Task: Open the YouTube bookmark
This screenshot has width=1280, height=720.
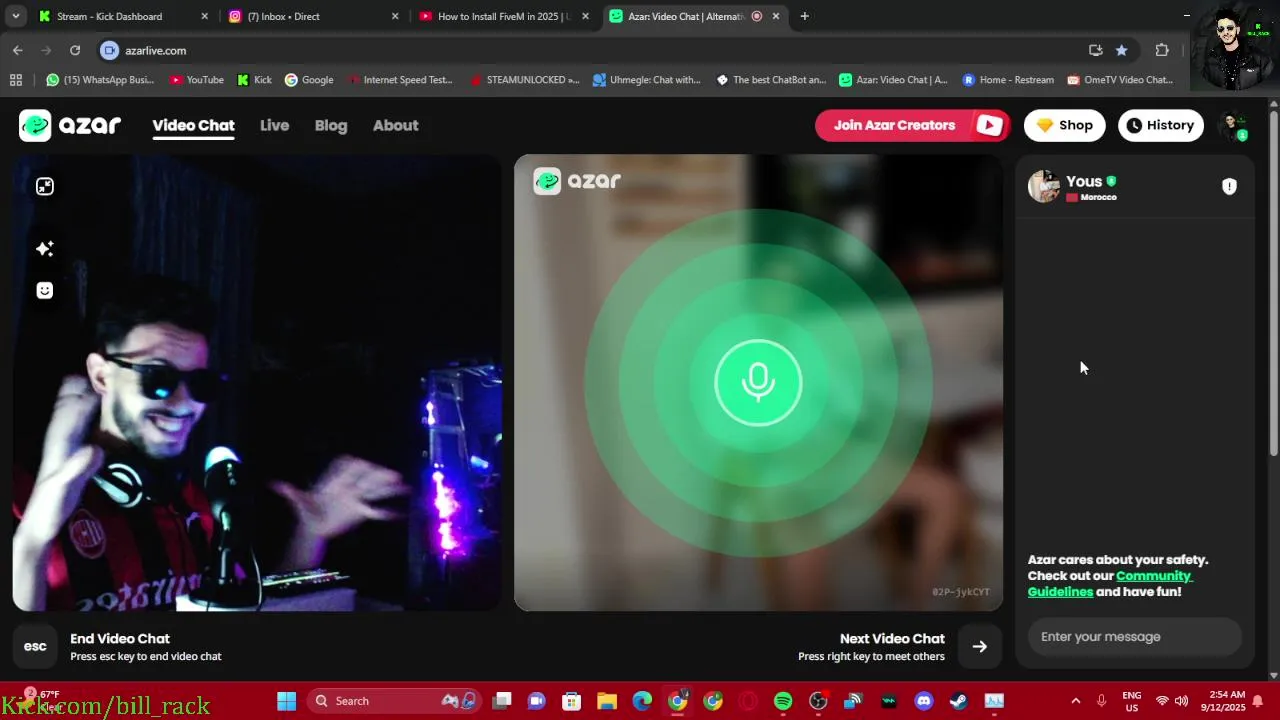Action: [x=196, y=80]
